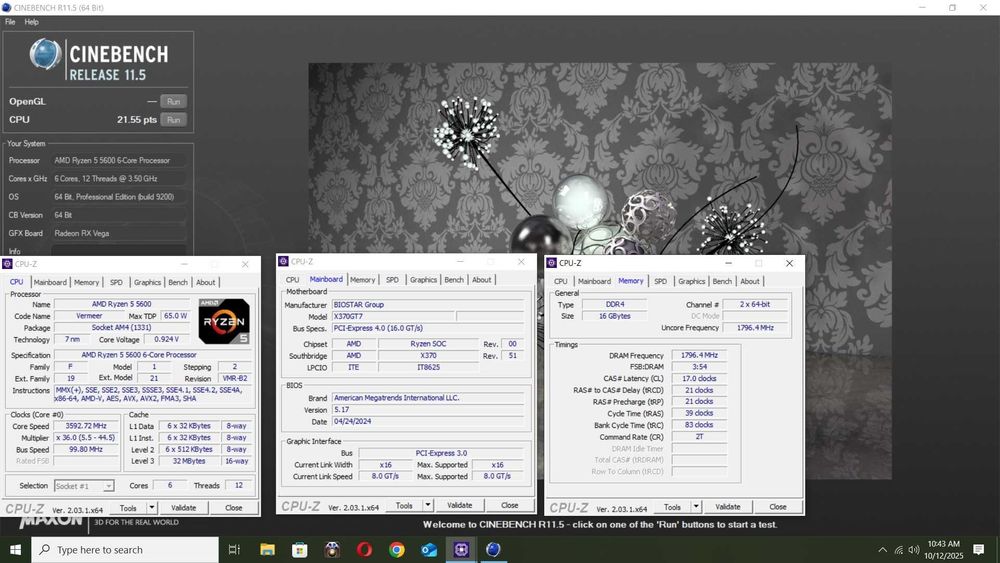The image size is (1000, 563).
Task: Open Tools dropdown arrow in left CPU-Z window
Action: coord(152,508)
